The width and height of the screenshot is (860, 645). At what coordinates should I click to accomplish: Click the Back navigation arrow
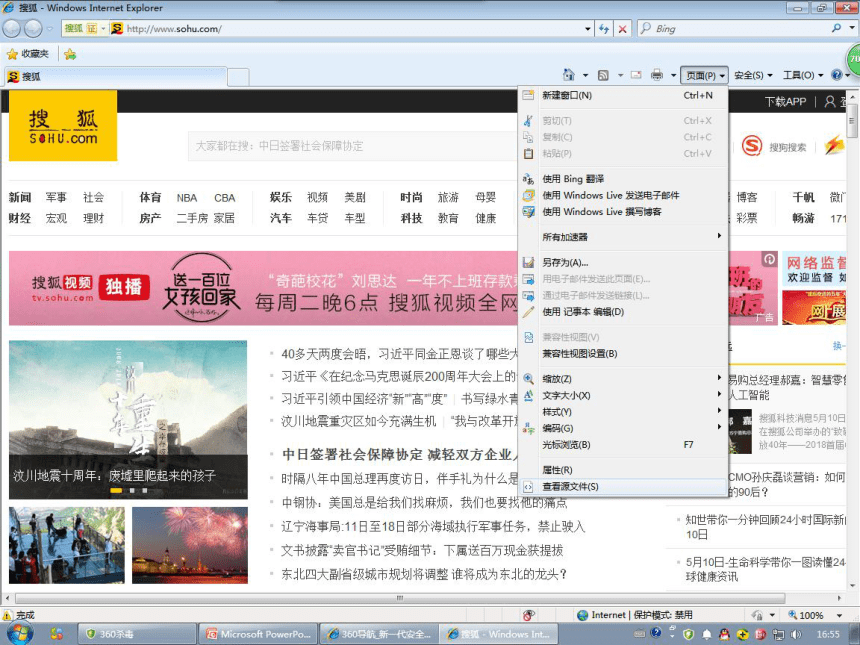pyautogui.click(x=12, y=29)
